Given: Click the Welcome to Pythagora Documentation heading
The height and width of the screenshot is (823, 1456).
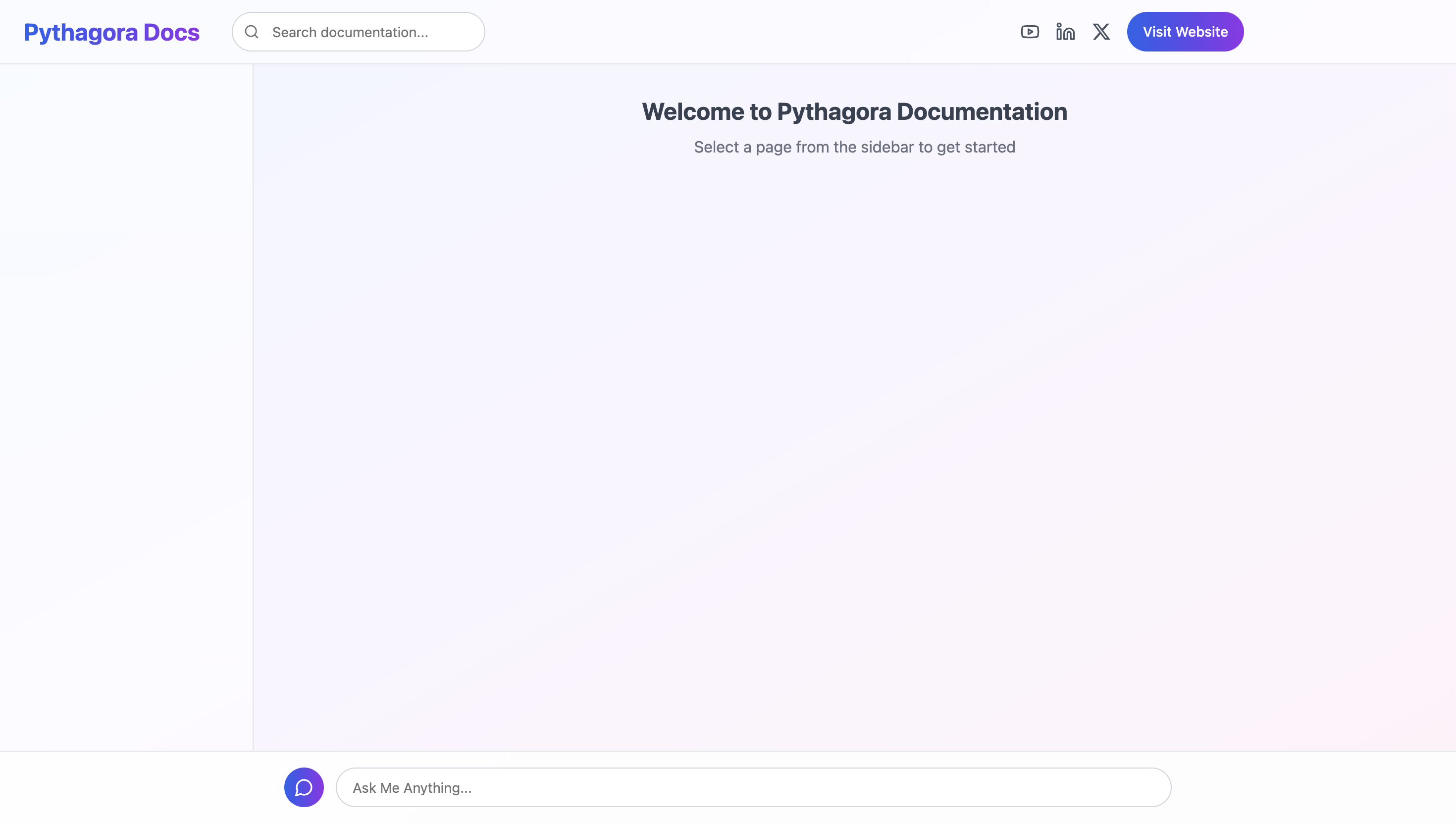Looking at the screenshot, I should pyautogui.click(x=854, y=111).
